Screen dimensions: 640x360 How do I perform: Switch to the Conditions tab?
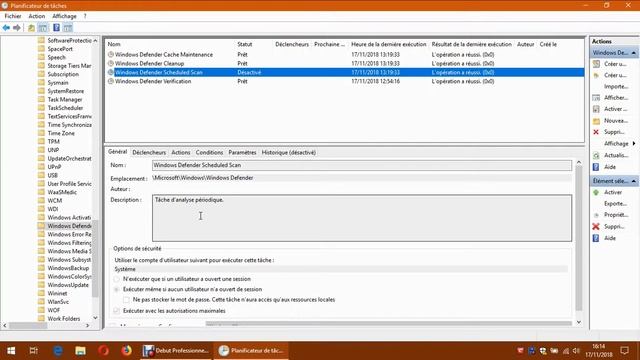[209, 152]
